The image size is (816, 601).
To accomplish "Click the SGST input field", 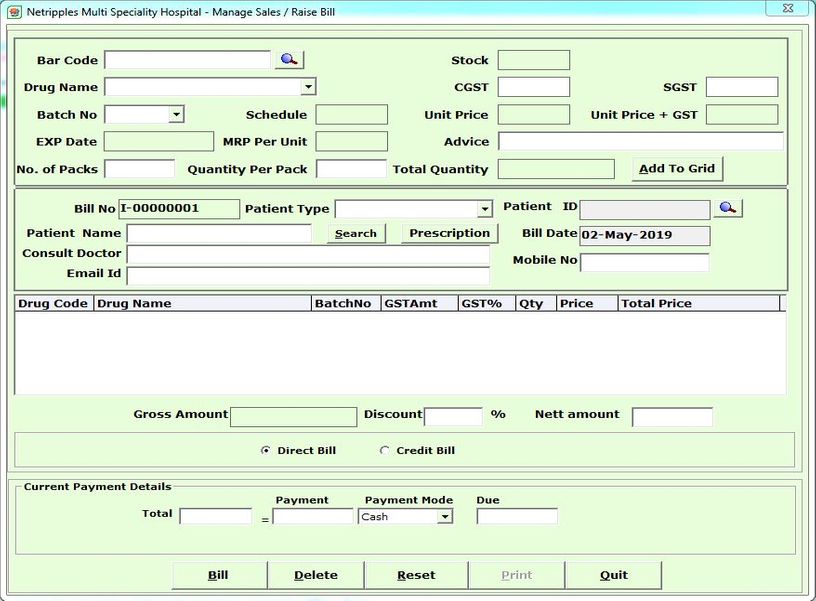I will 742,87.
